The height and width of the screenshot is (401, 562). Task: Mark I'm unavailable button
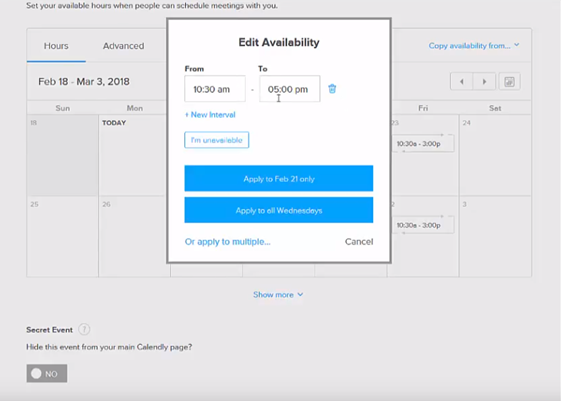coord(216,140)
